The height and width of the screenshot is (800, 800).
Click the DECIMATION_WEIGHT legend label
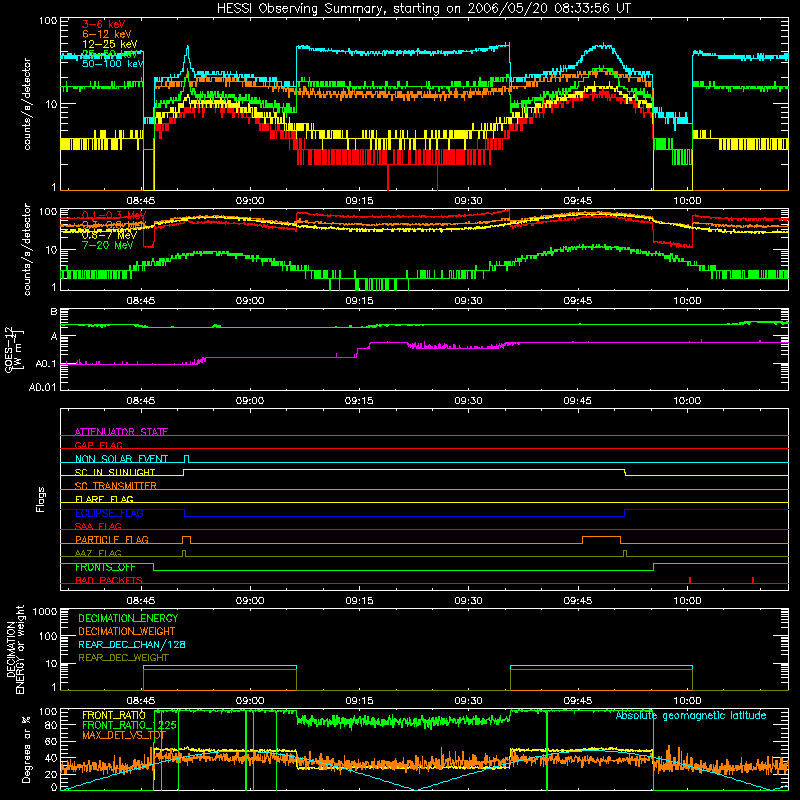[x=127, y=631]
